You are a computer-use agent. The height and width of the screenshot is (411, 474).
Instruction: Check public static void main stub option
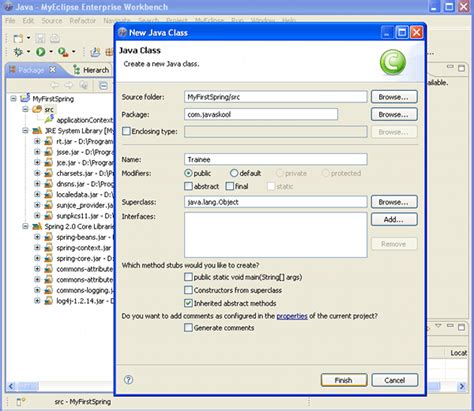click(x=188, y=277)
